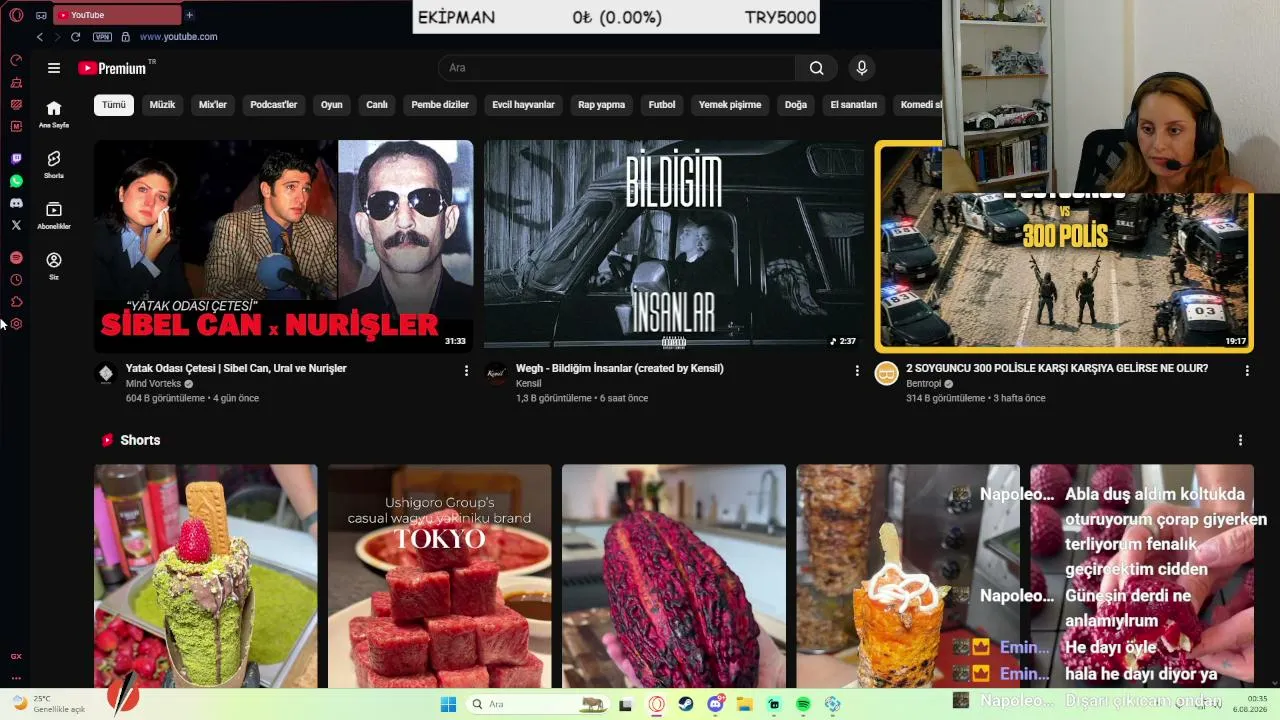The image size is (1280, 720).
Task: Play the Bildiğim İnsanlar video thumbnail
Action: (x=674, y=246)
